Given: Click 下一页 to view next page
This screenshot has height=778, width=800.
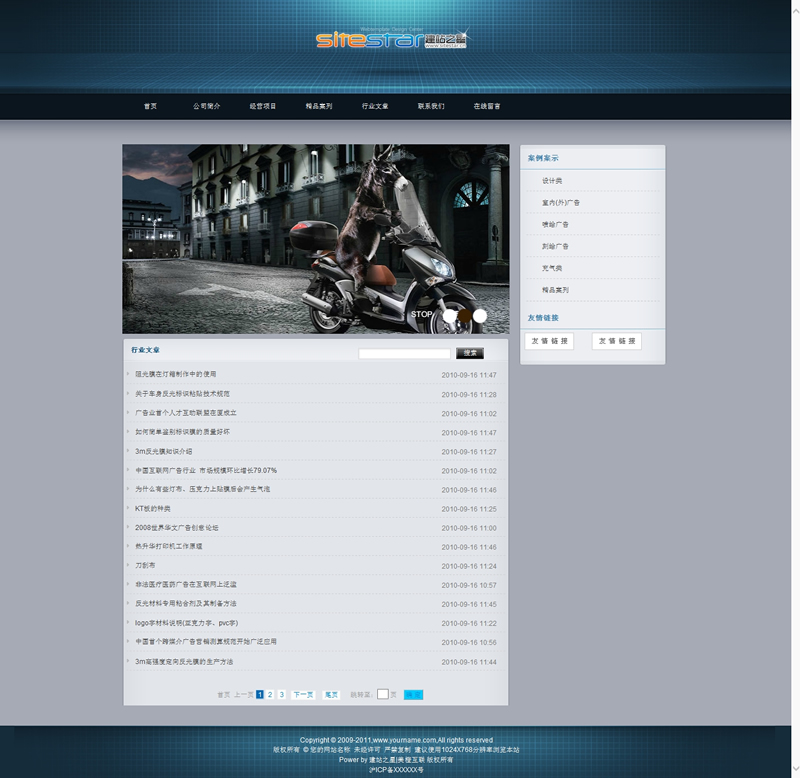Looking at the screenshot, I should (x=303, y=694).
